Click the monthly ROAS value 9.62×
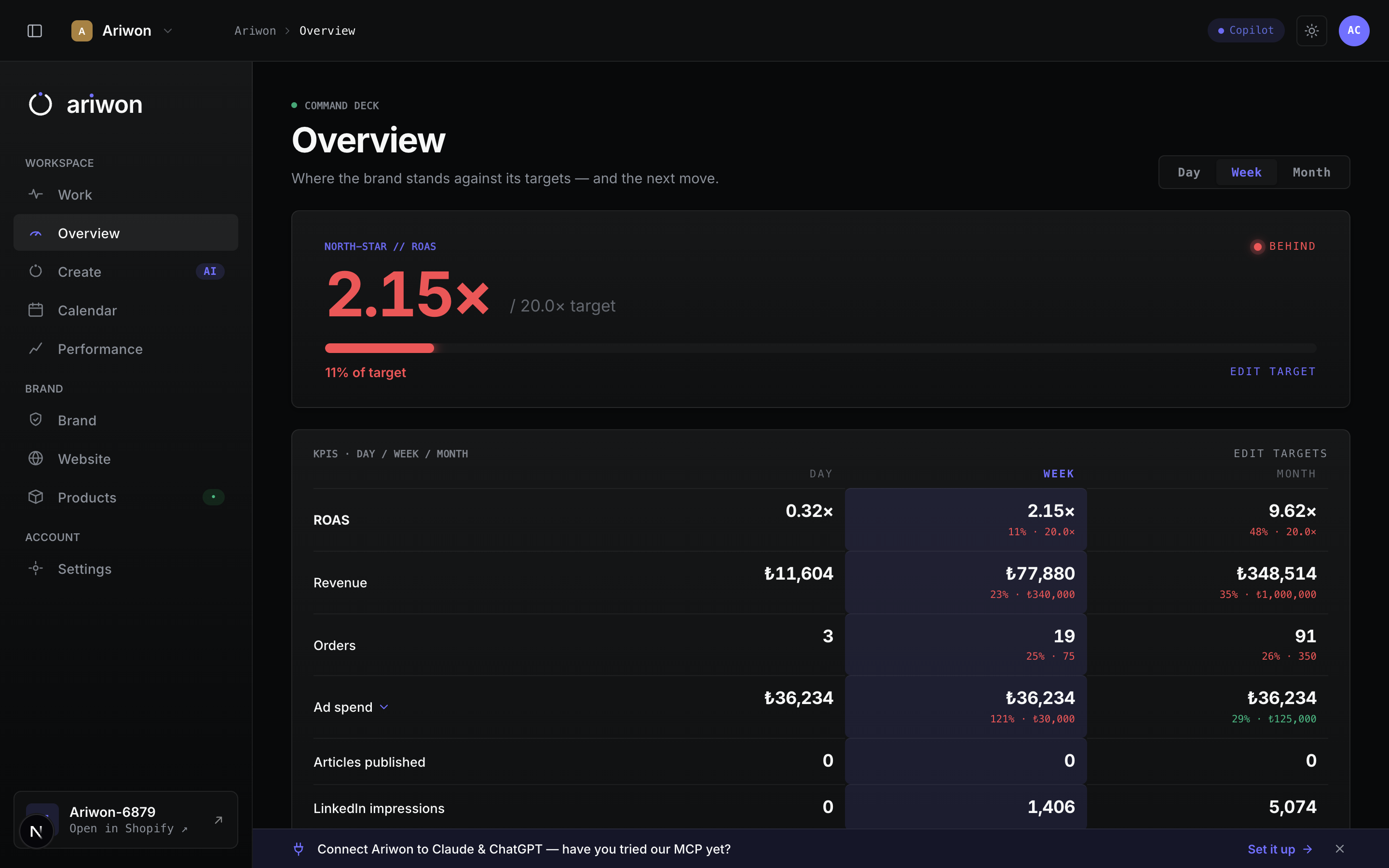This screenshot has height=868, width=1389. point(1292,510)
